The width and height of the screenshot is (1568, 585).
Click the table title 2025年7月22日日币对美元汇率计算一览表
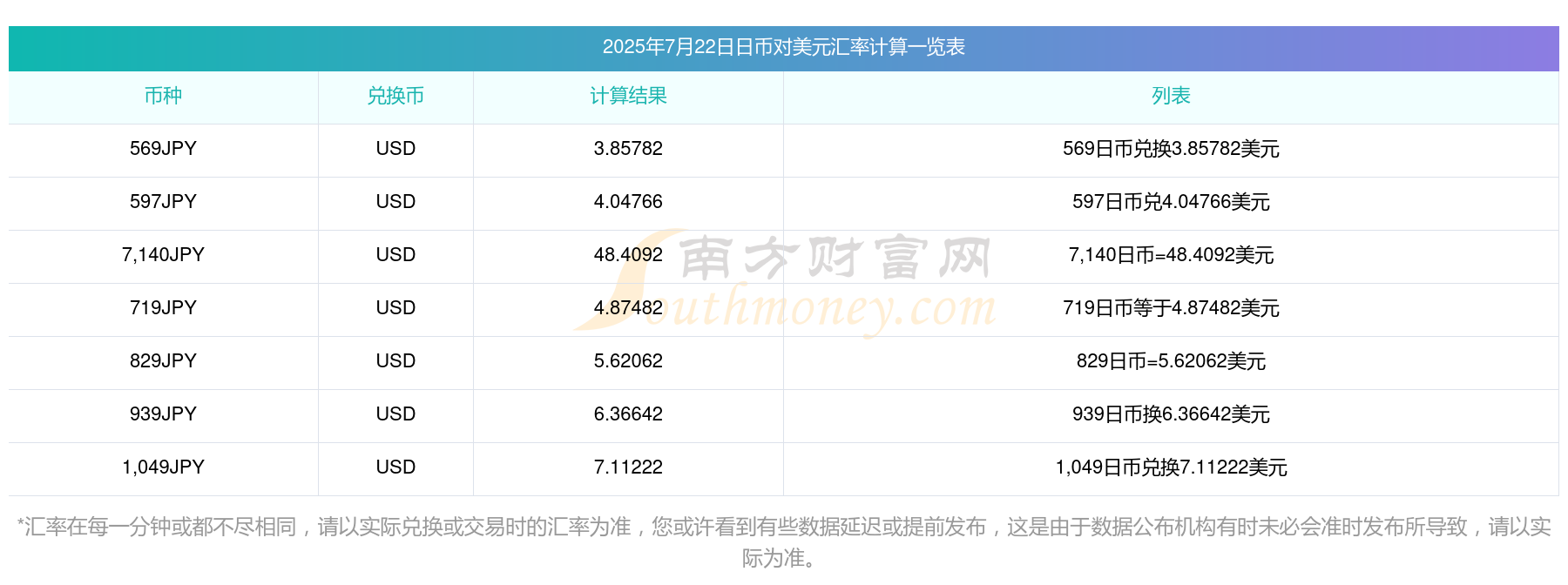pyautogui.click(x=783, y=47)
